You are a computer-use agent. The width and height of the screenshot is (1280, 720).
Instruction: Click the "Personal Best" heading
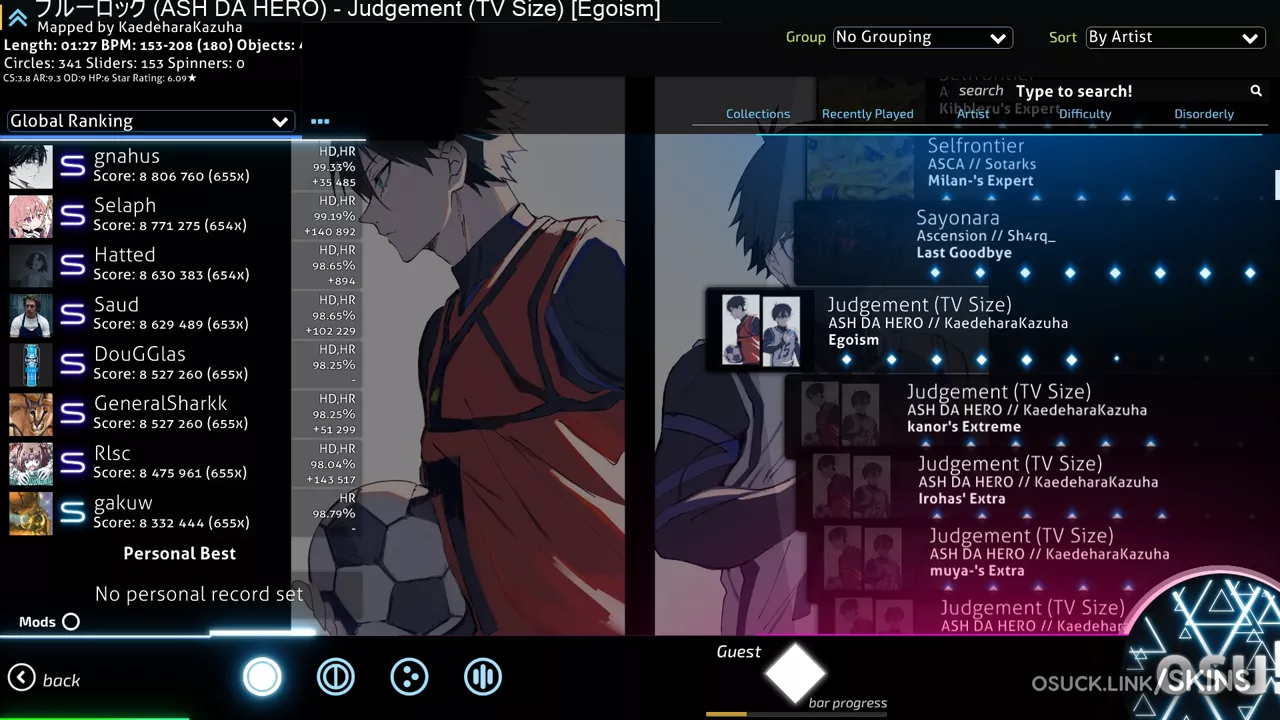(x=180, y=554)
